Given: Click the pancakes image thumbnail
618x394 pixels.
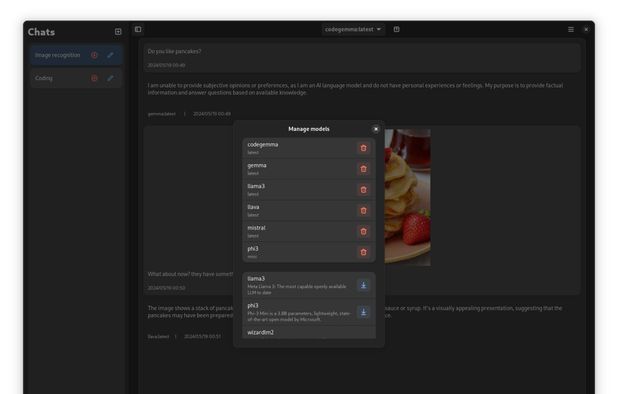Looking at the screenshot, I should [x=408, y=197].
